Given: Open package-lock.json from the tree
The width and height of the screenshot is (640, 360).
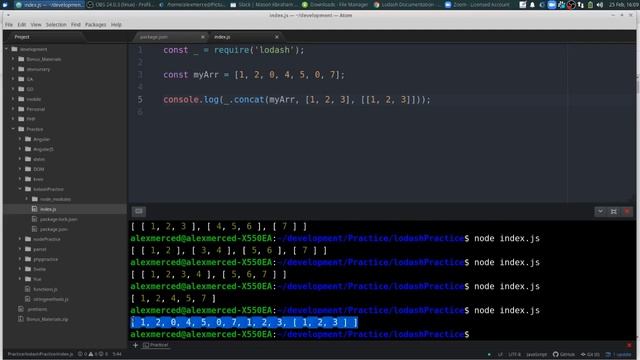Looking at the screenshot, I should click(58, 219).
